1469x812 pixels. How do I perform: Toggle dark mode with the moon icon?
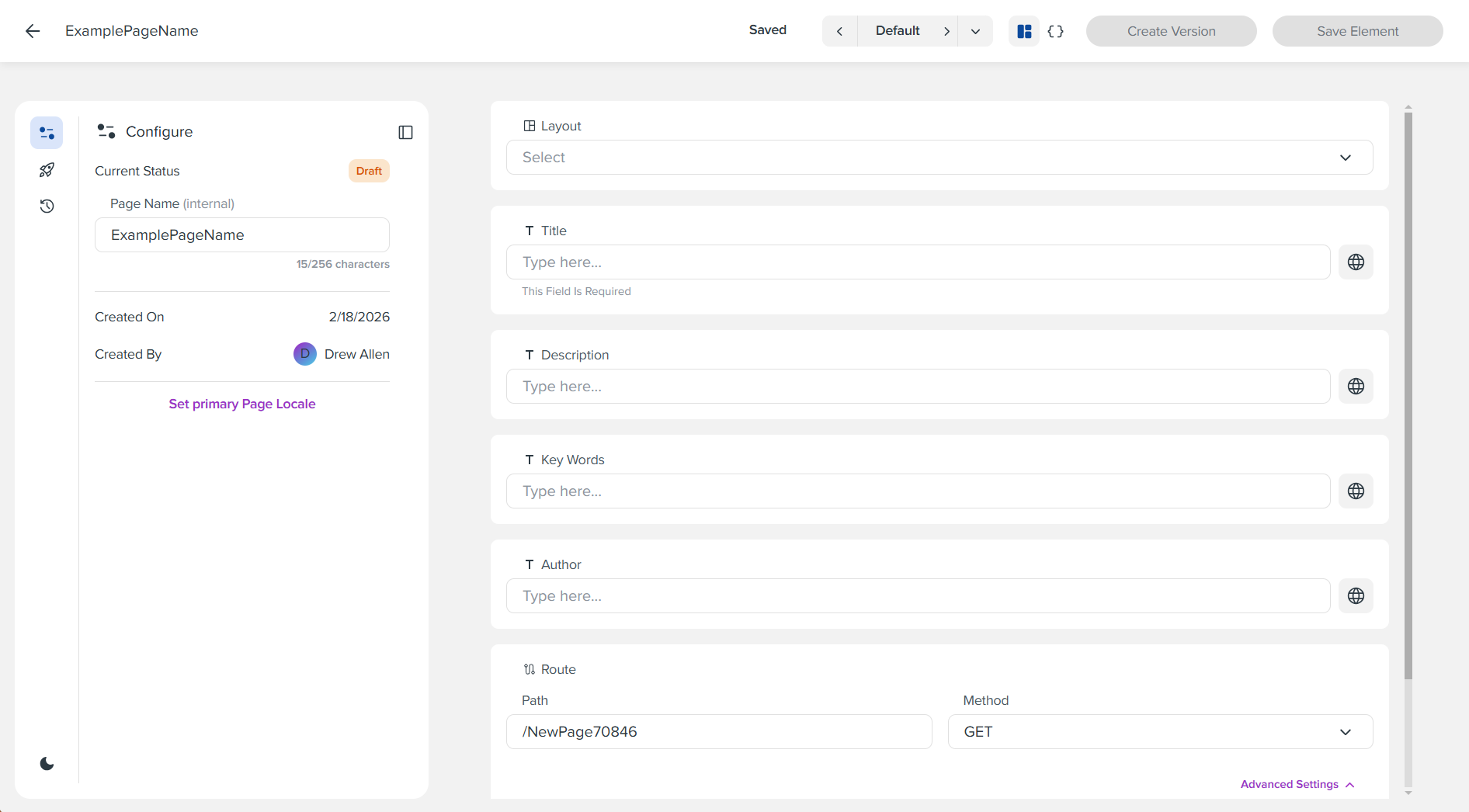[x=47, y=763]
